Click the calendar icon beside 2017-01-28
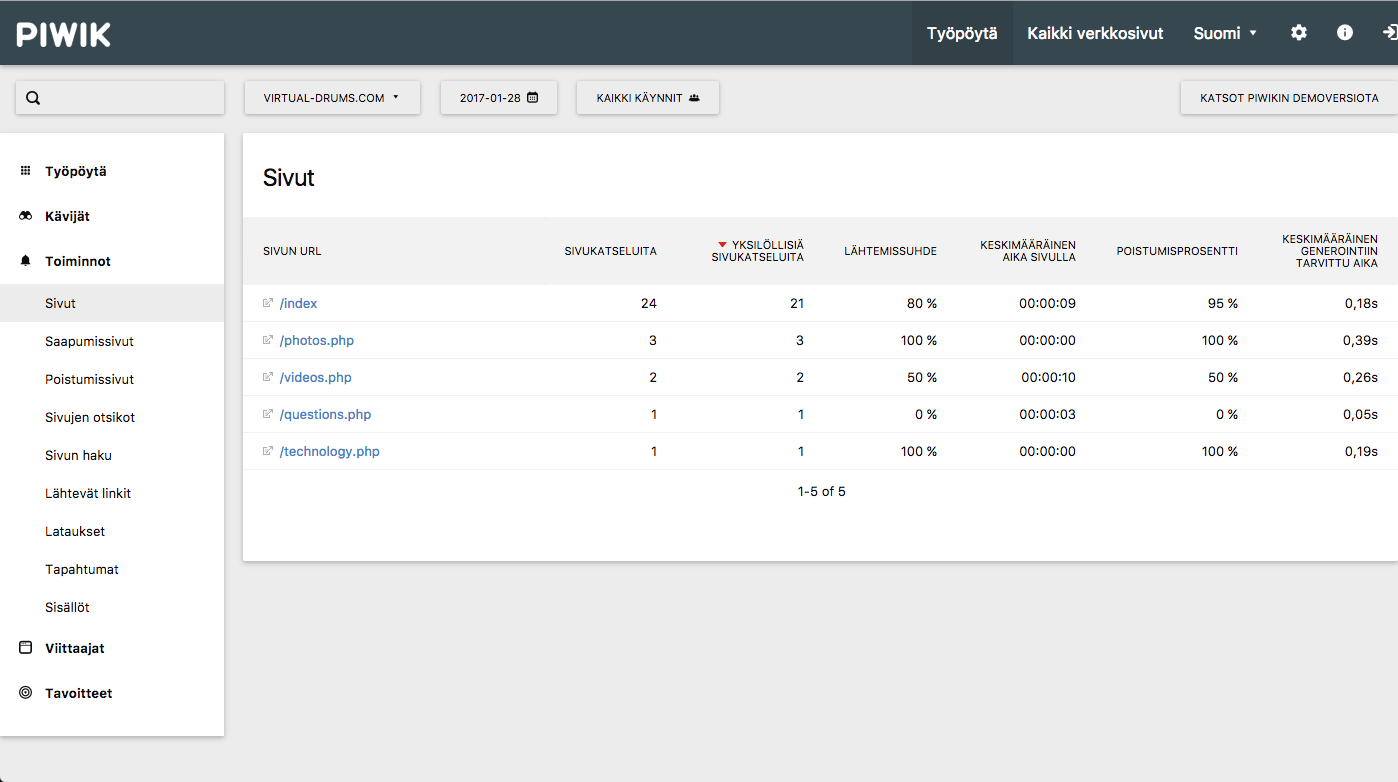This screenshot has height=782, width=1398. (533, 98)
